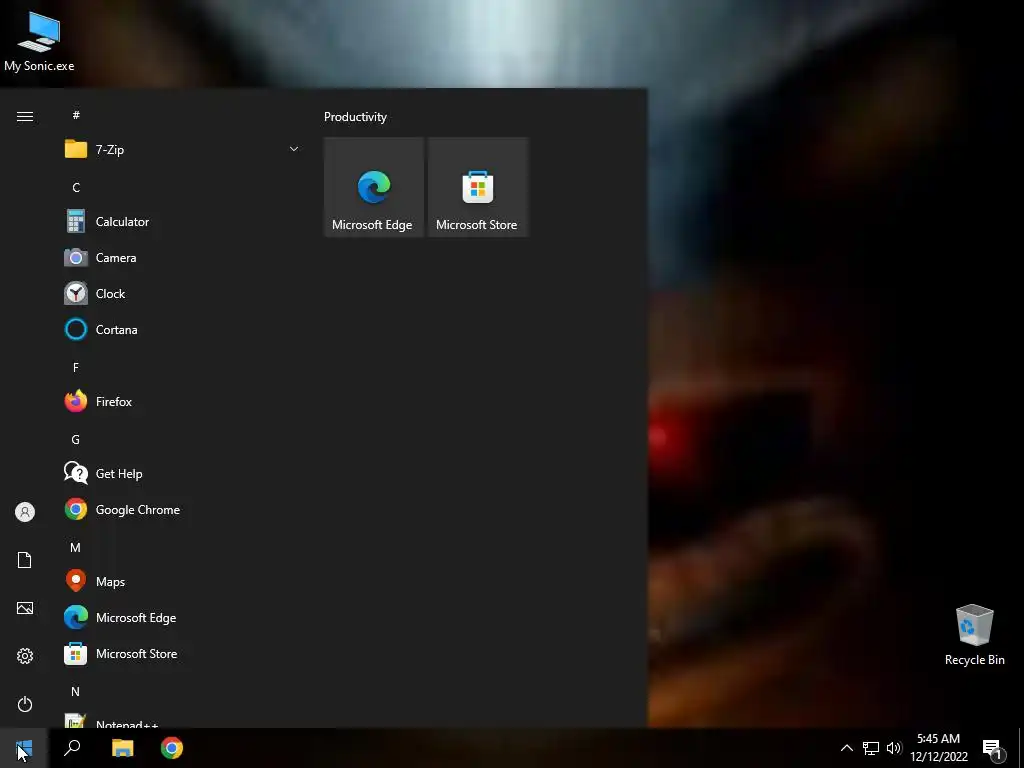Screen dimensions: 1024x768
Task: Open taskbar Search magnifier
Action: [x=72, y=748]
